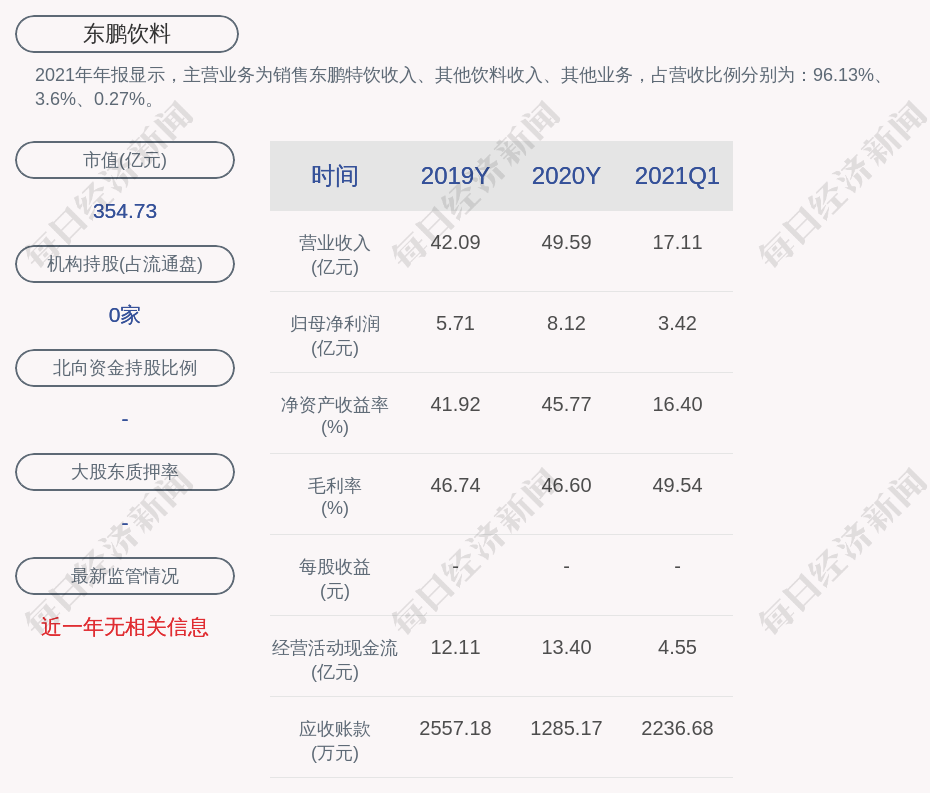The width and height of the screenshot is (930, 793).
Task: Click the 时间 column header
Action: tap(335, 176)
